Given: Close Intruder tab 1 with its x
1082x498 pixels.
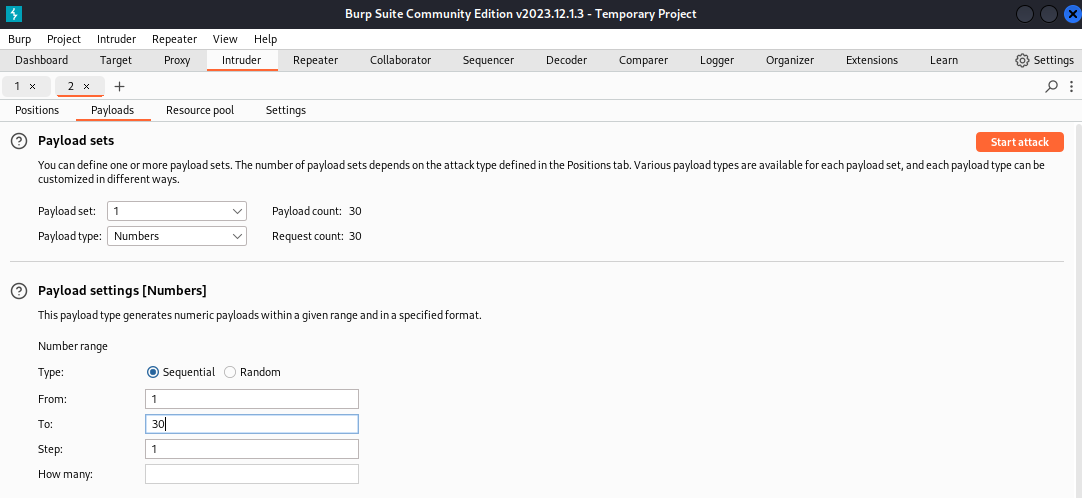Looking at the screenshot, I should pos(32,86).
